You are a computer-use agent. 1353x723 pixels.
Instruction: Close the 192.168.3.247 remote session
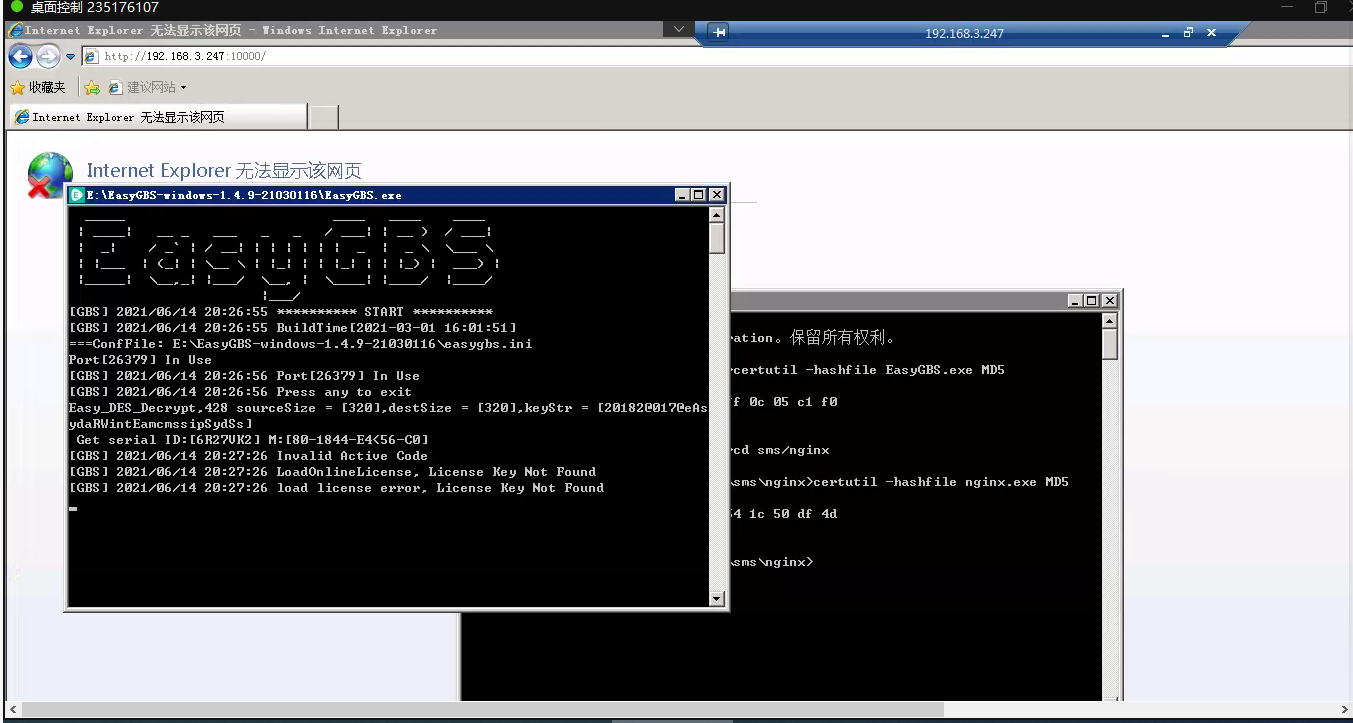[x=1211, y=33]
